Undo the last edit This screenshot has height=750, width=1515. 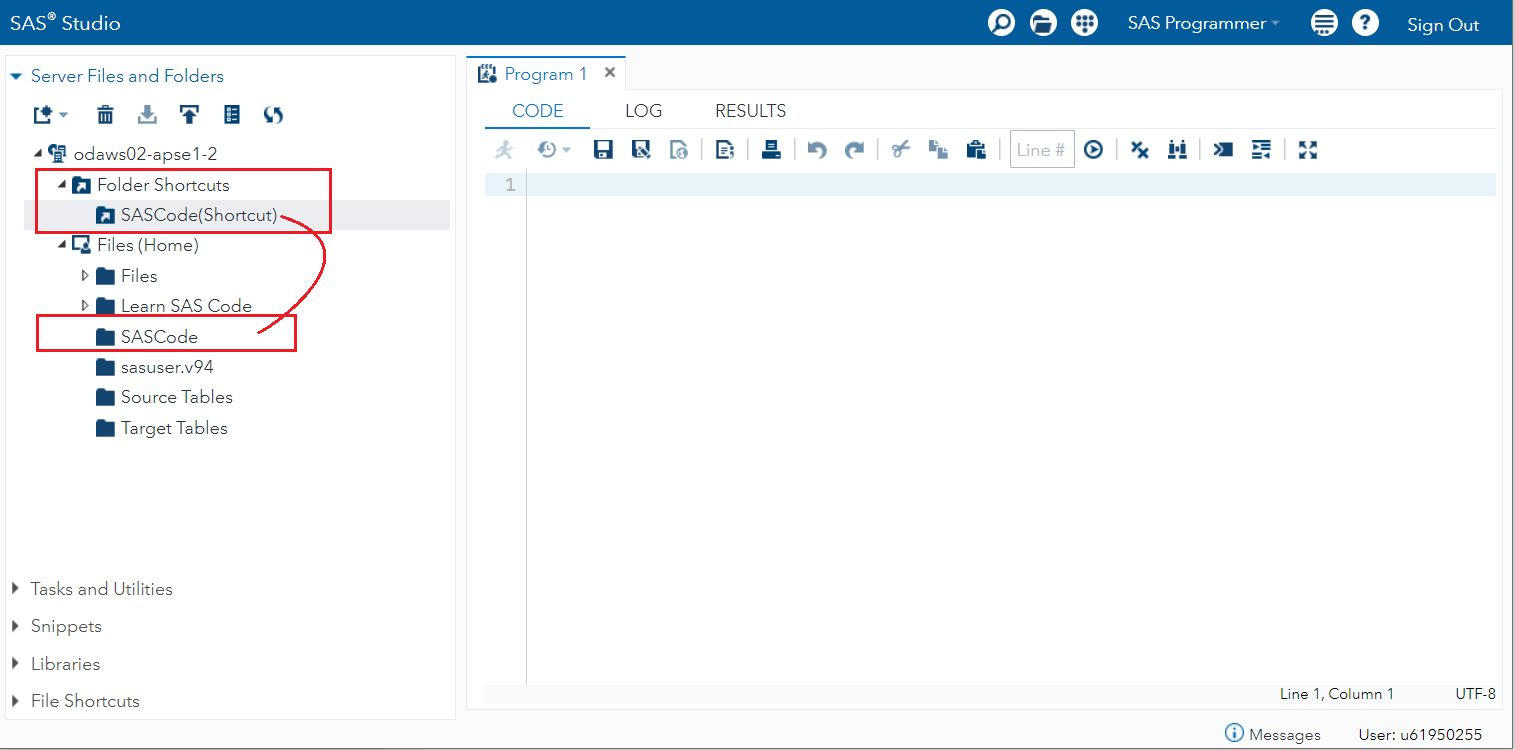coord(816,149)
